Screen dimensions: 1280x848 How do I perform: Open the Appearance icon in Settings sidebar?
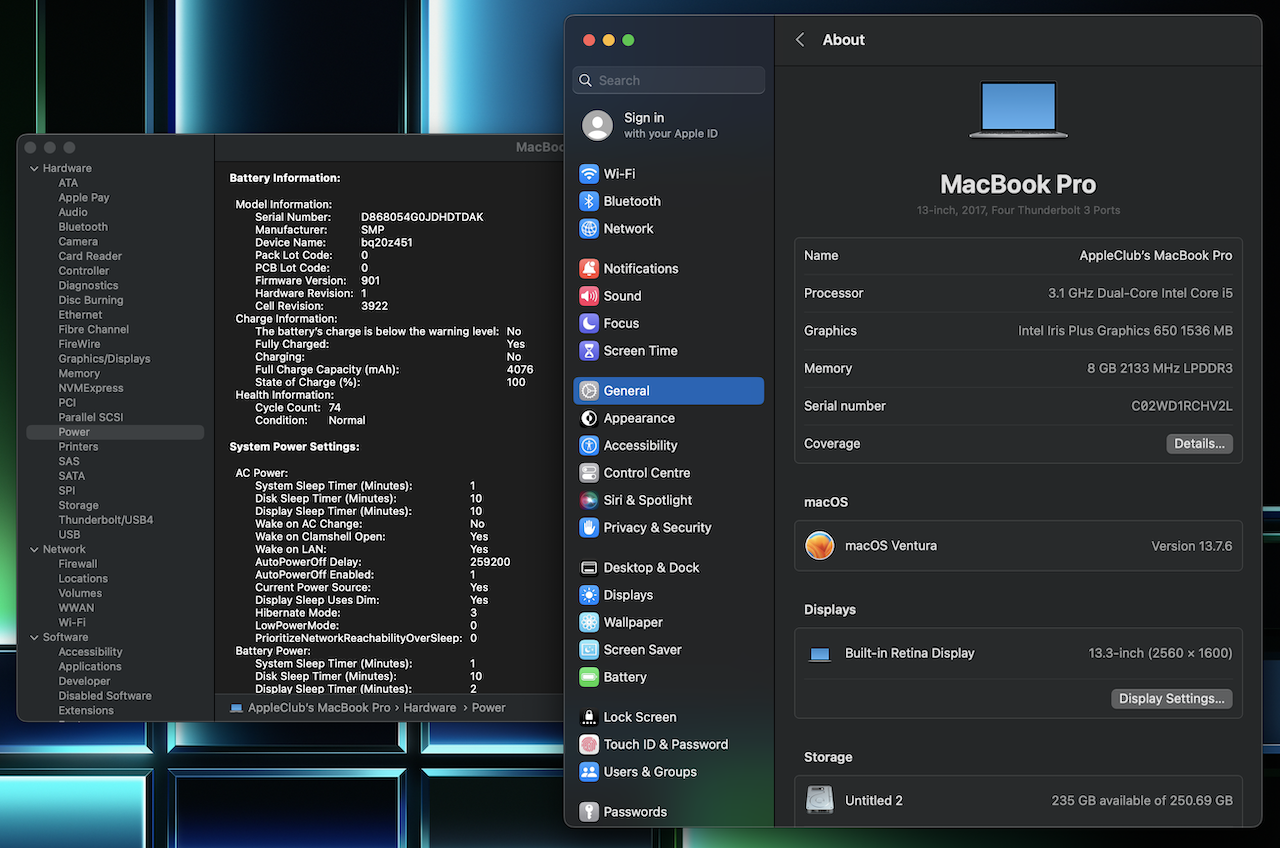(x=589, y=418)
